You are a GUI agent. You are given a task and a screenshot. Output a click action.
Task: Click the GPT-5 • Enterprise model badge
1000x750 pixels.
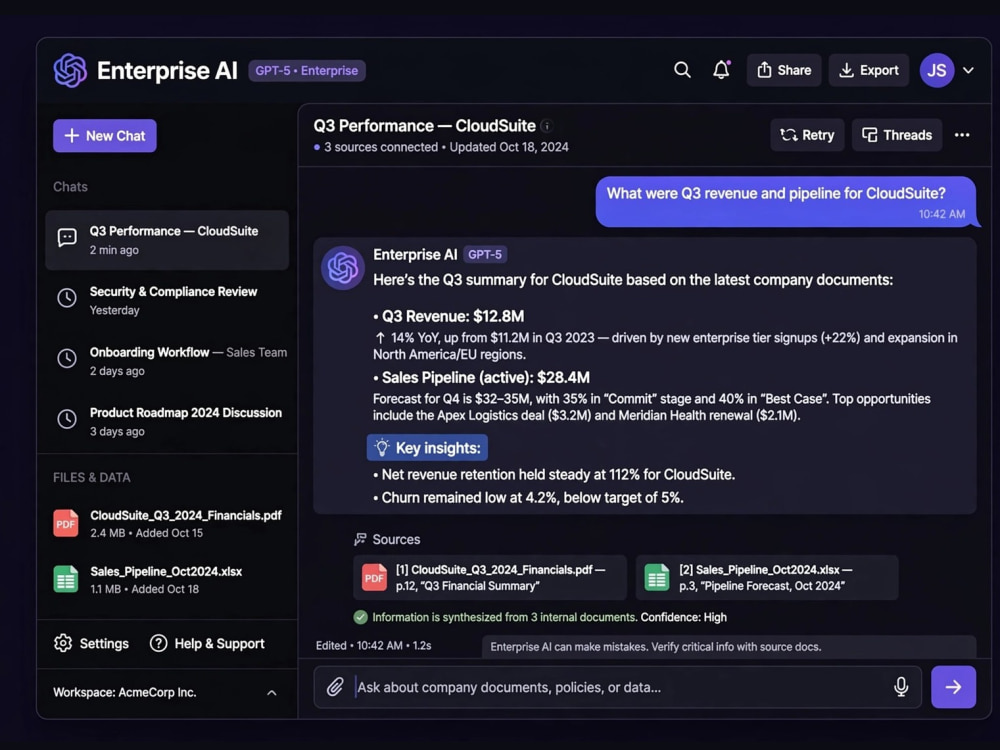pyautogui.click(x=307, y=70)
